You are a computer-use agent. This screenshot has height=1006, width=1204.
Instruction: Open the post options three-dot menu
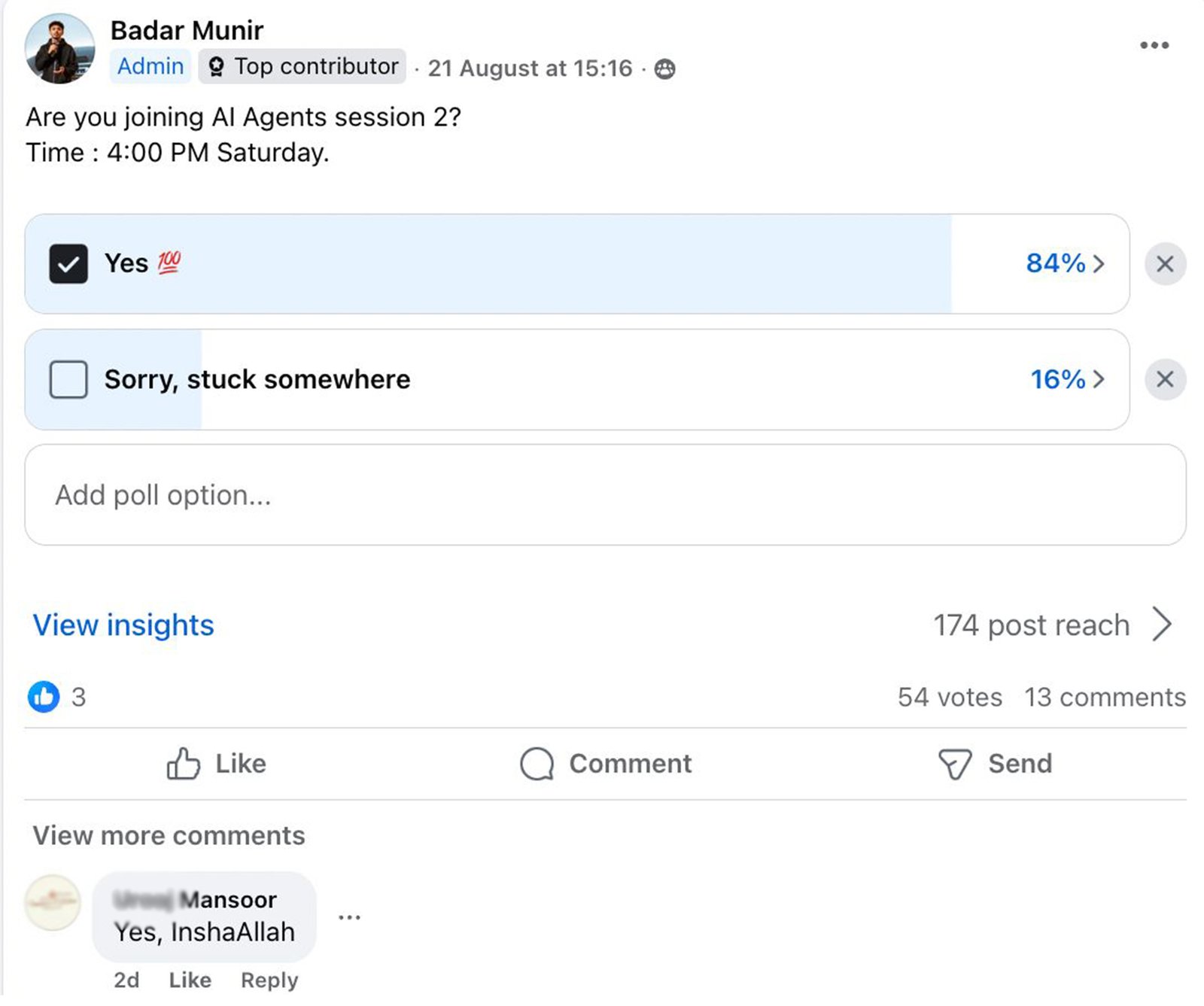[1154, 45]
